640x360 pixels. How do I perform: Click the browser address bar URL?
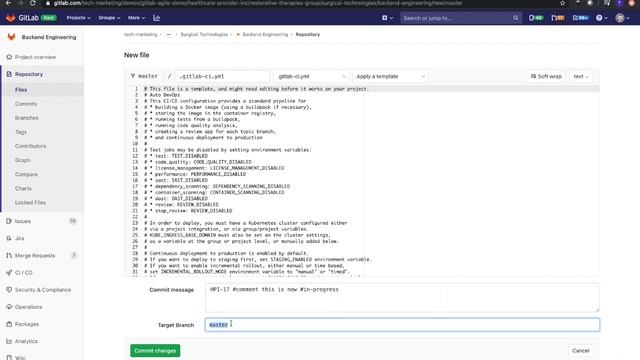[x=258, y=3]
